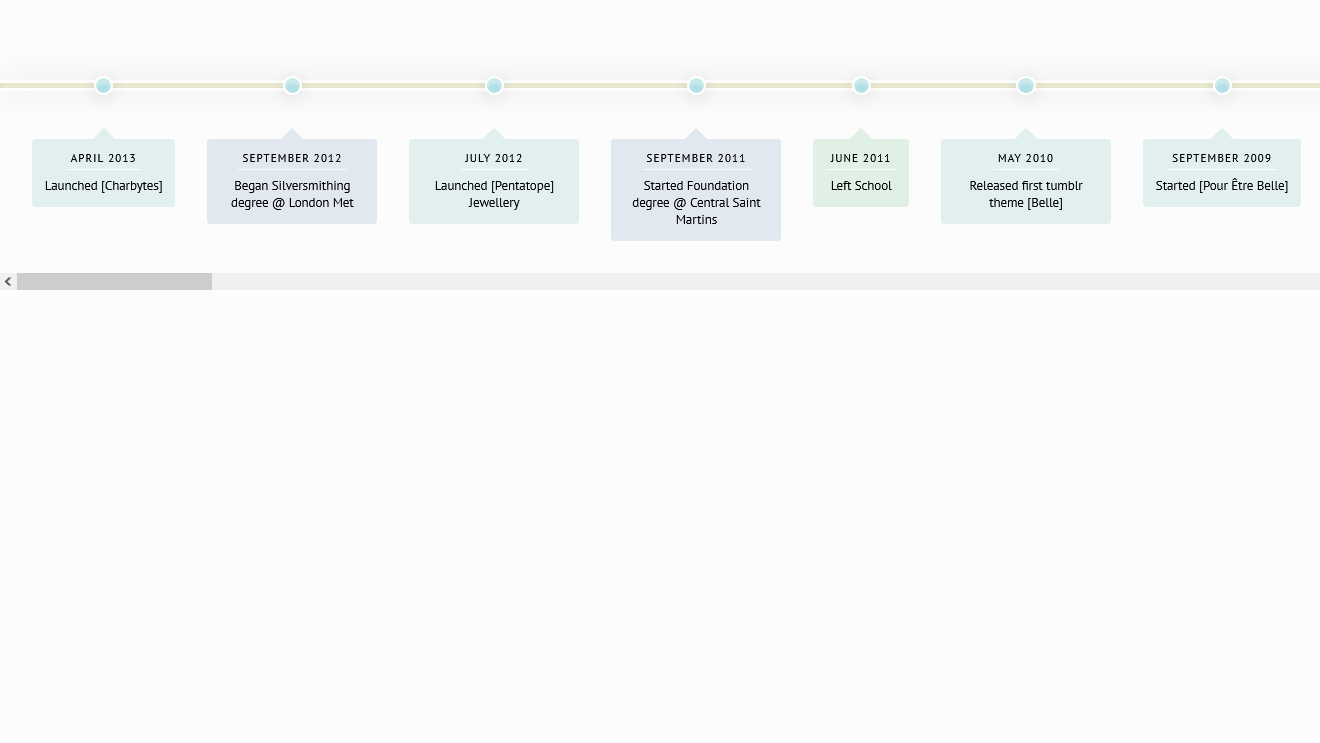
Task: Open the Started [Pour Être Belle] card
Action: pos(1222,173)
